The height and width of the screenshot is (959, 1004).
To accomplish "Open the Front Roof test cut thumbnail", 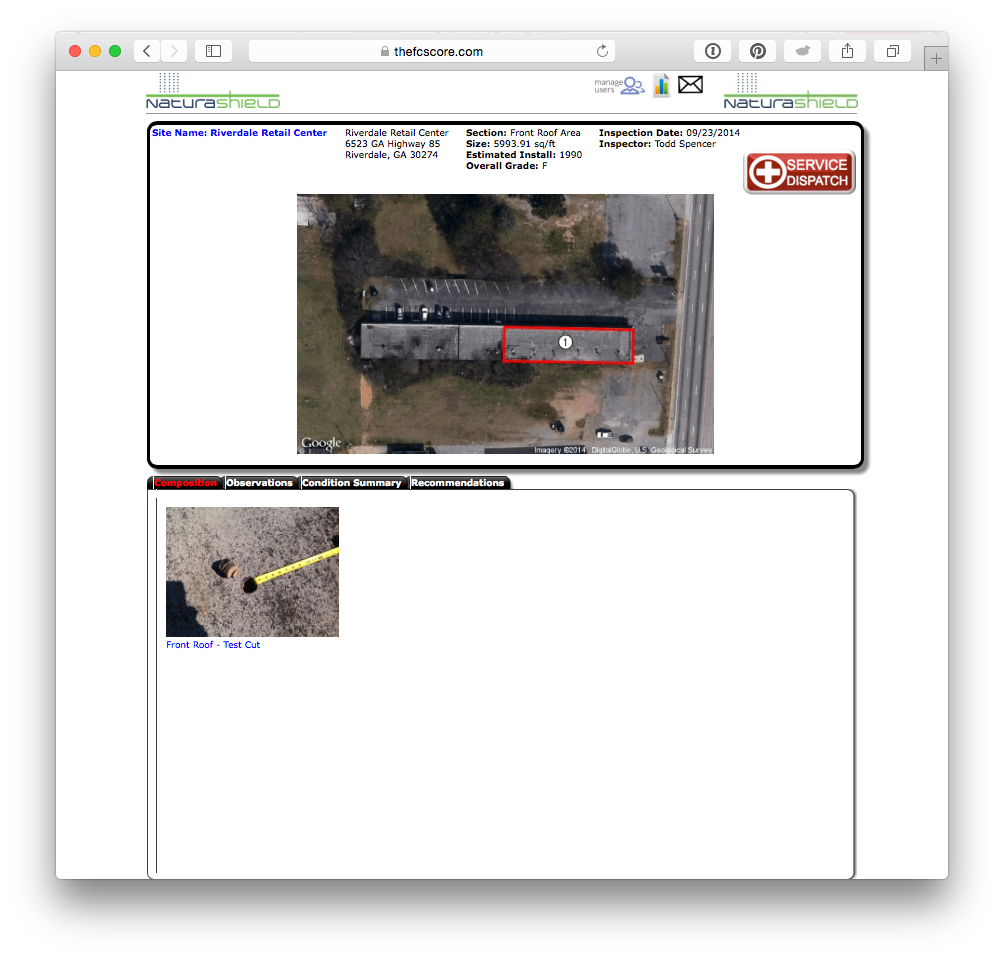I will (252, 572).
